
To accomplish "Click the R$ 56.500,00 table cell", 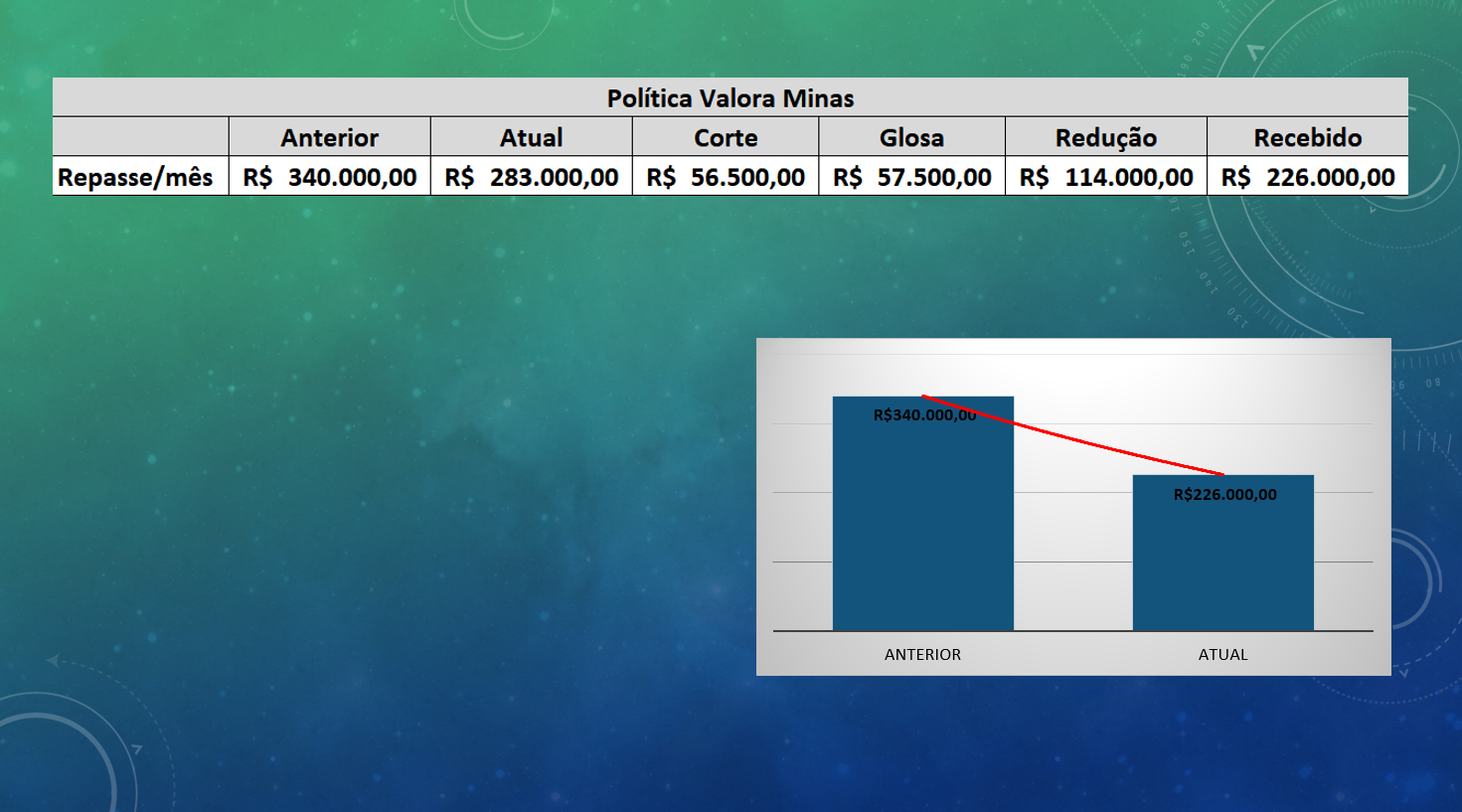I will click(726, 177).
